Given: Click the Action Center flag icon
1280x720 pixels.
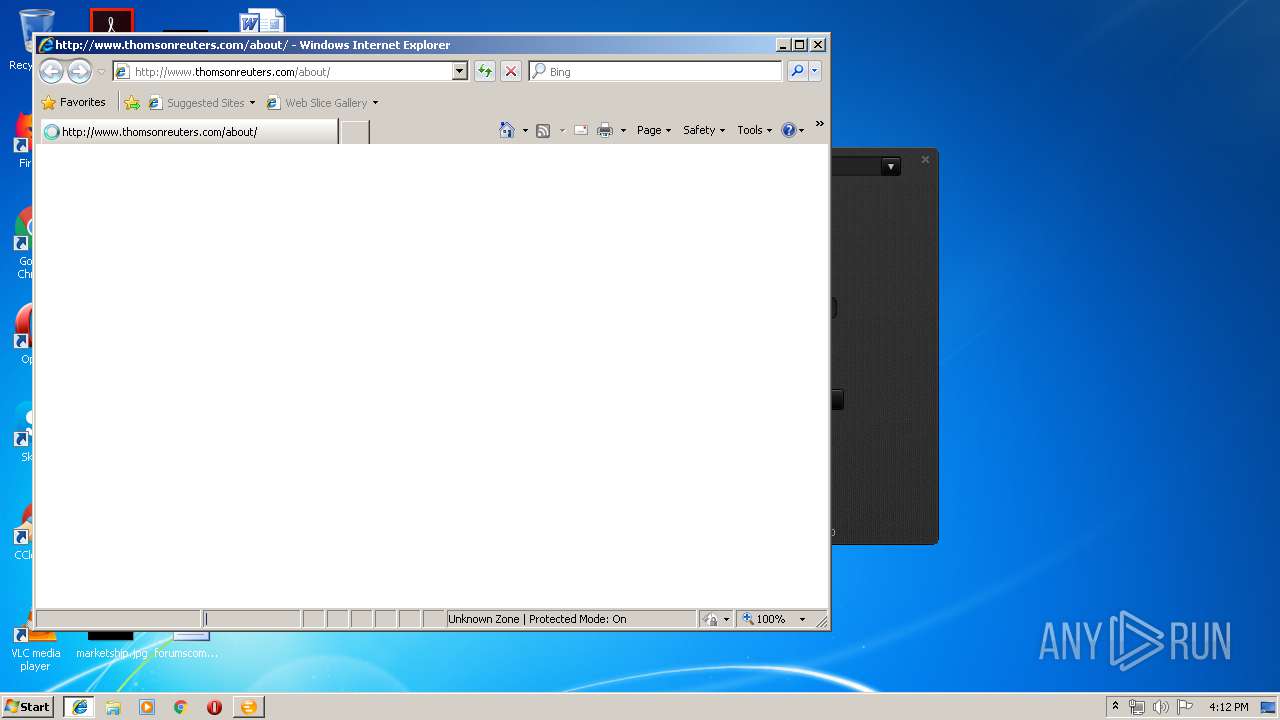Looking at the screenshot, I should tap(1185, 707).
